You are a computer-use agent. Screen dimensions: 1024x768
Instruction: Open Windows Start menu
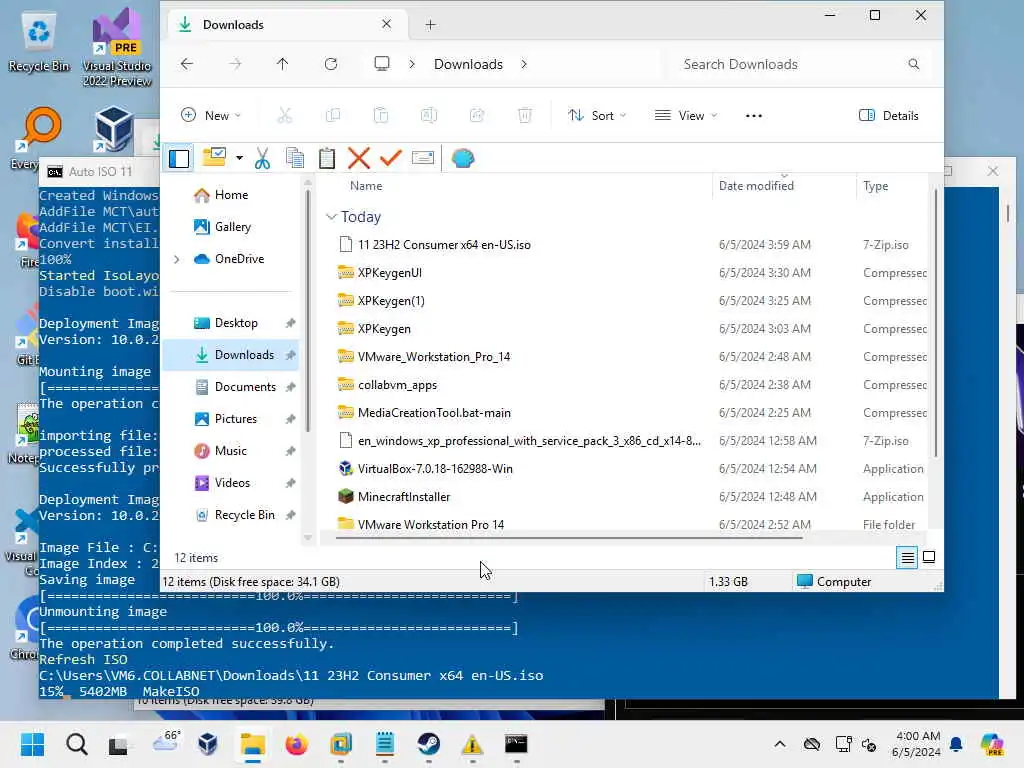pos(32,744)
